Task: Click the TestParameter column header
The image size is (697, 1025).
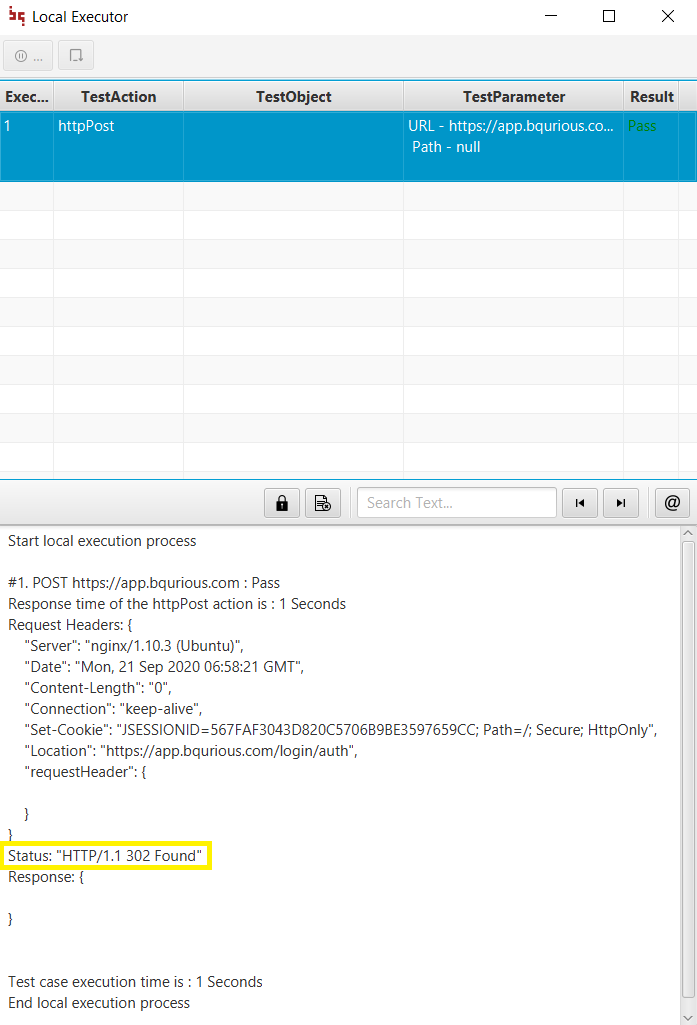Action: (x=513, y=97)
